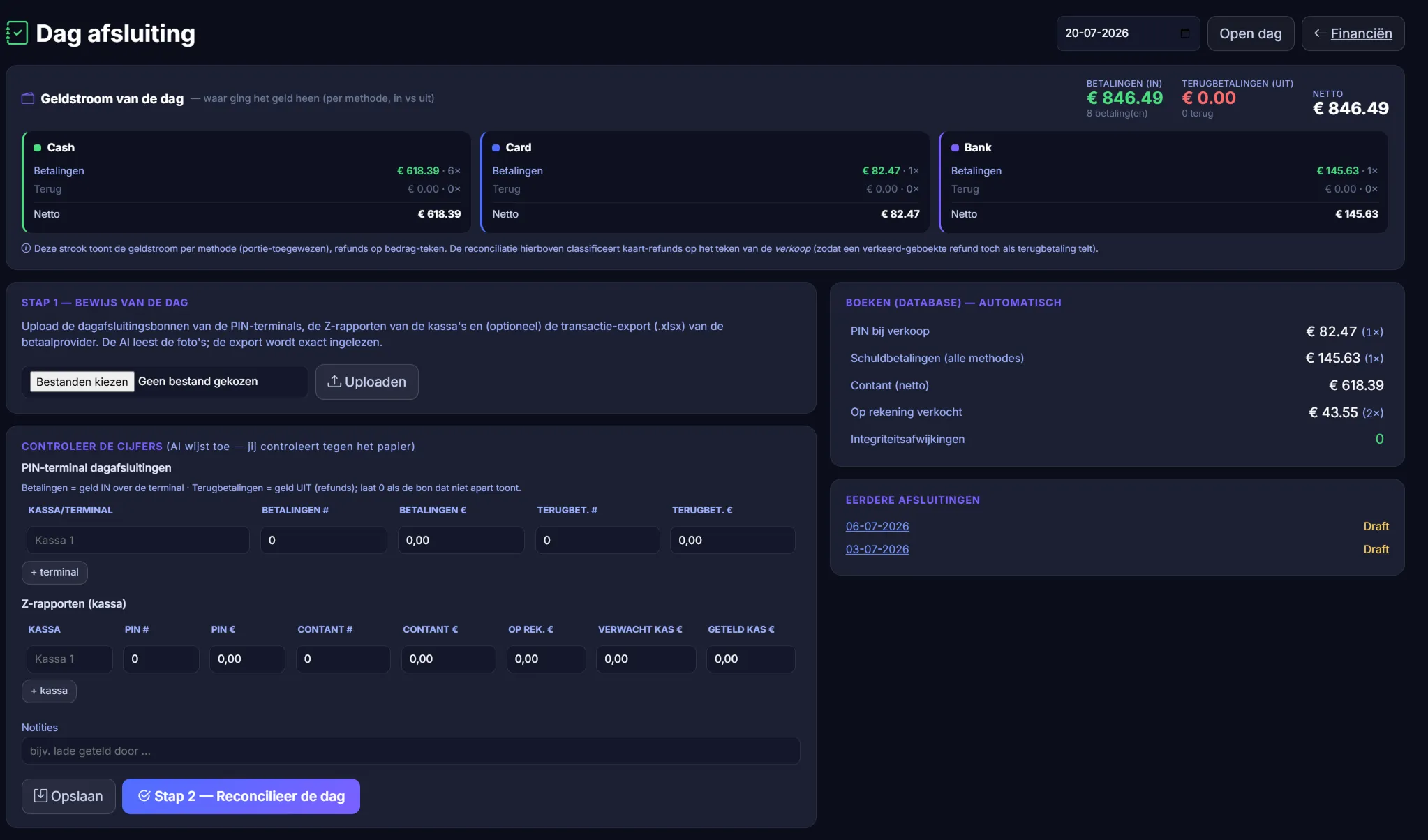Image resolution: width=1428 pixels, height=840 pixels.
Task: Click the Dag afsluiting checklist icon
Action: tap(17, 33)
